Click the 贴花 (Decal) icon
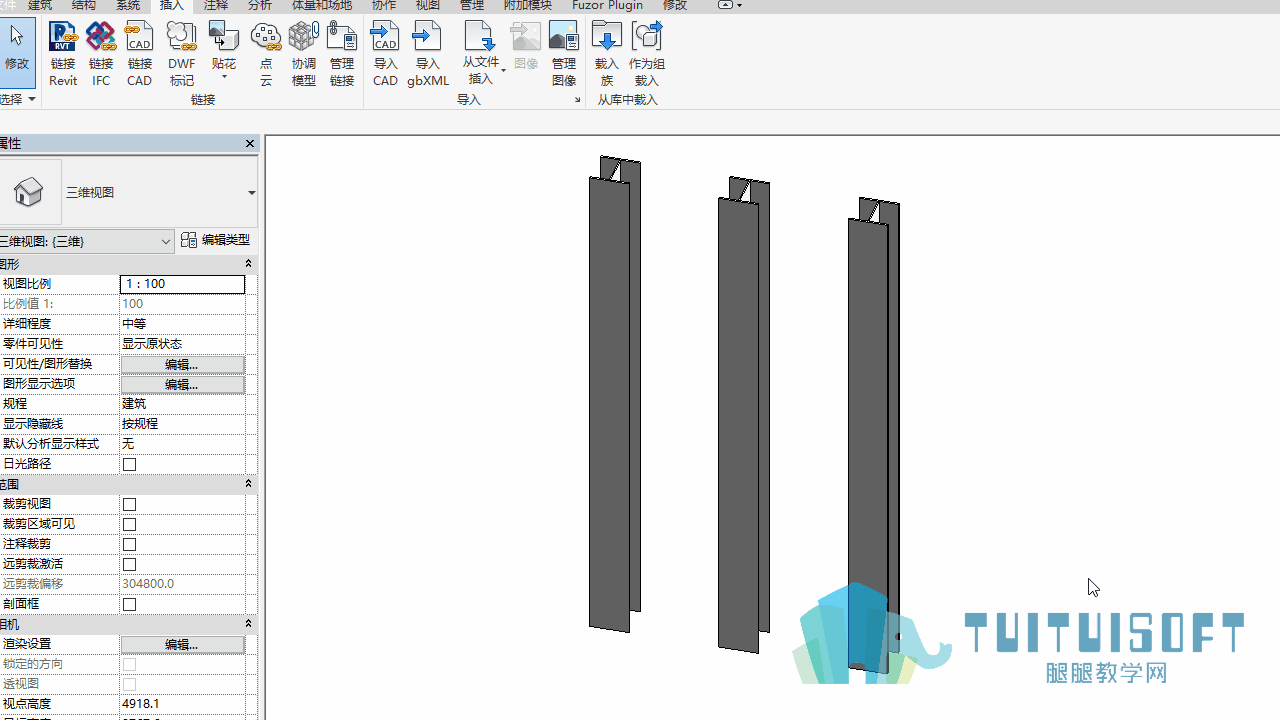The image size is (1280, 720). (224, 38)
